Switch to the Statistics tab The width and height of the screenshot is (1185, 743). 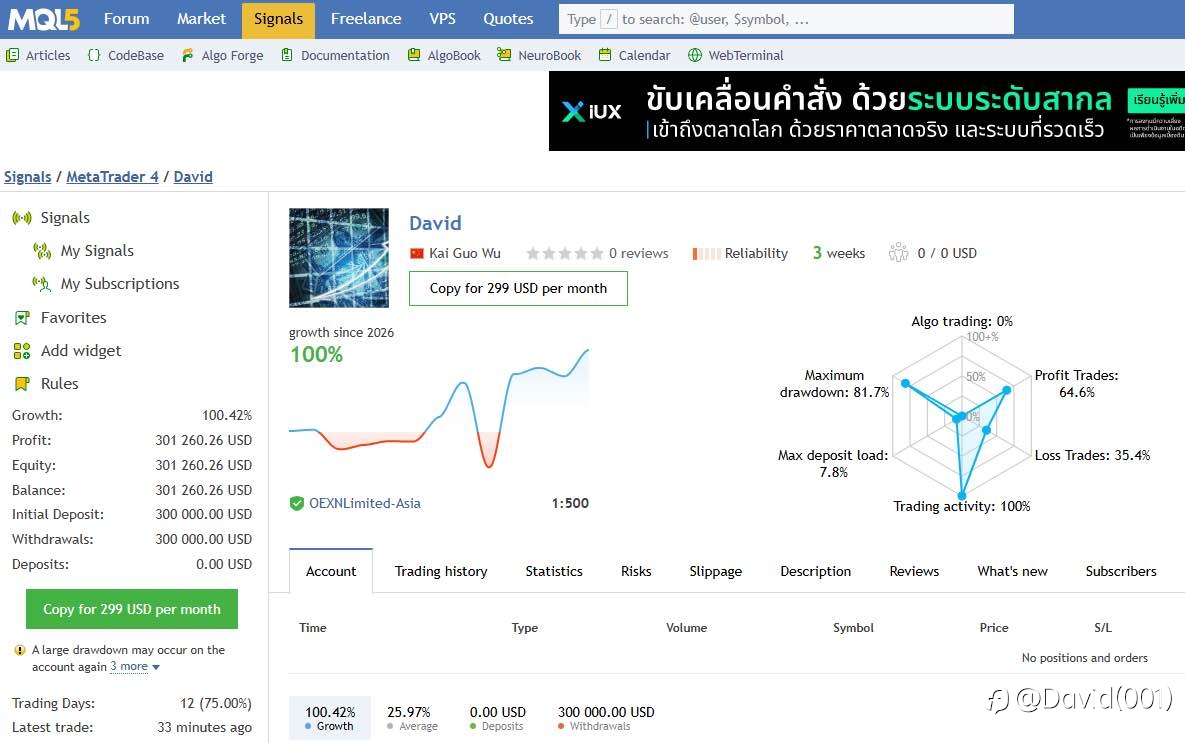click(554, 571)
